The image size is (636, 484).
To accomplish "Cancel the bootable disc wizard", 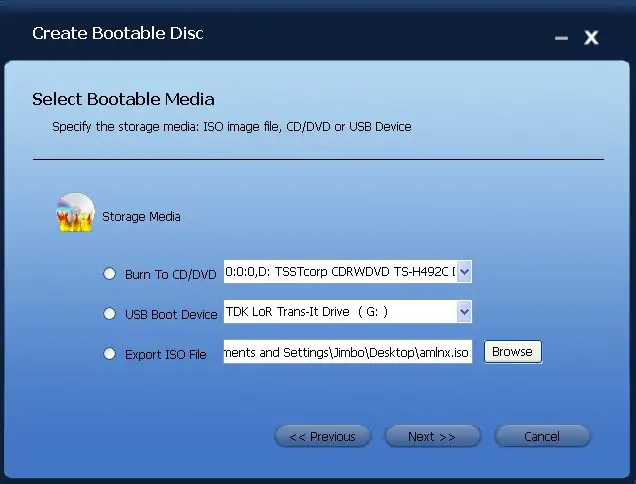I will tap(542, 437).
